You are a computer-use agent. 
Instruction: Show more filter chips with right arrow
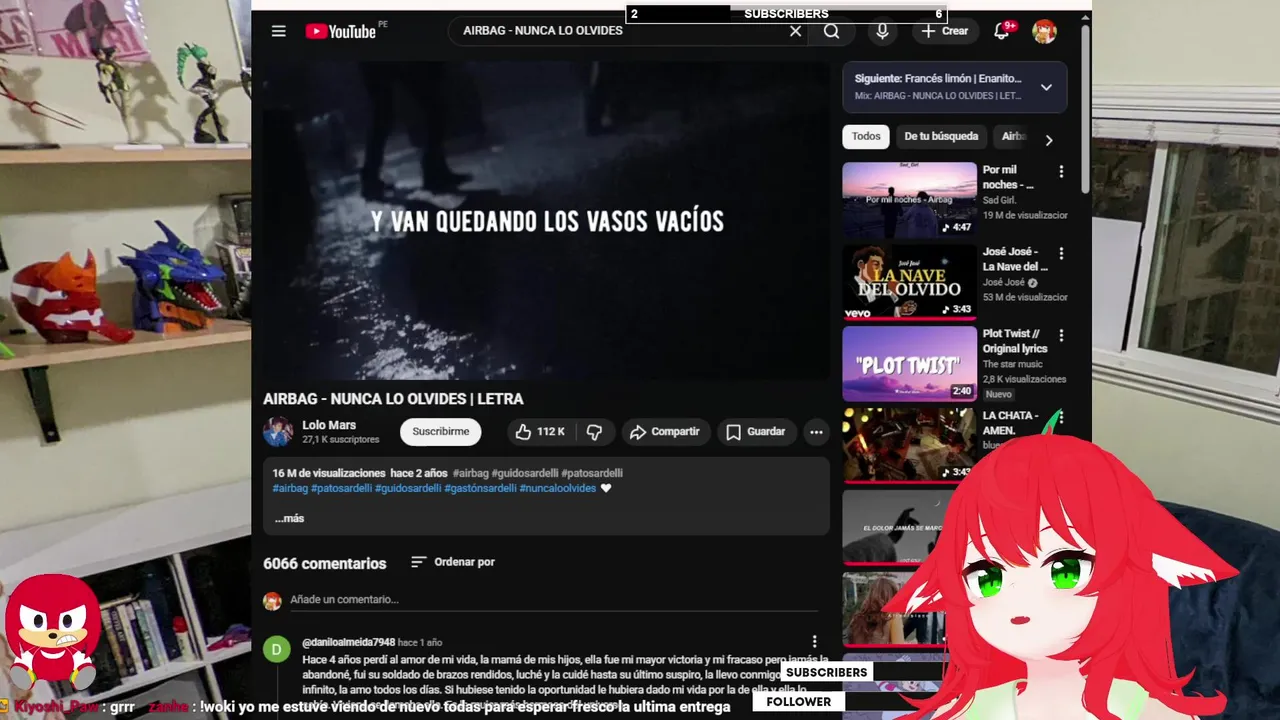1048,140
